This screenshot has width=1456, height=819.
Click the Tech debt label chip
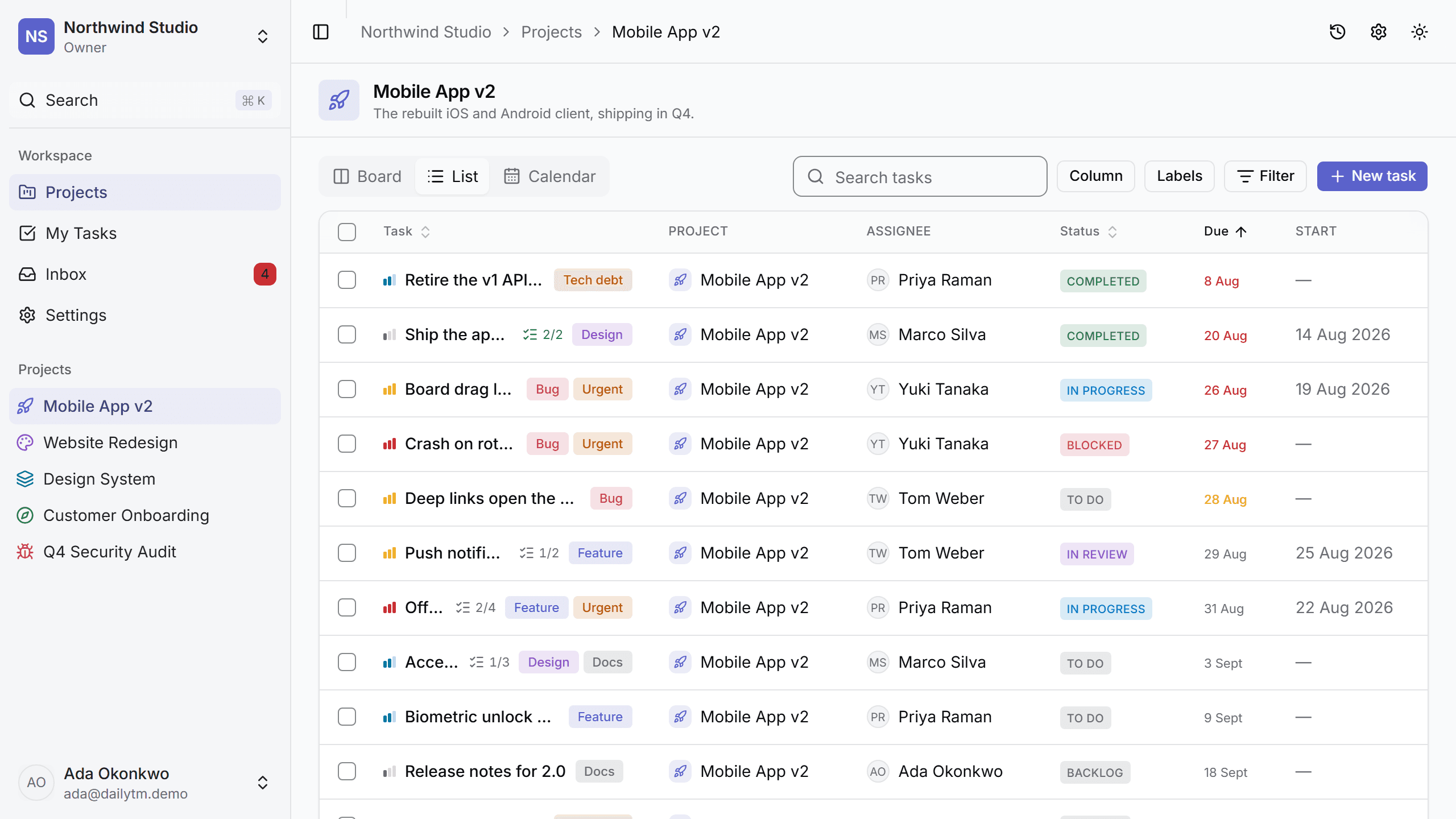click(x=593, y=280)
